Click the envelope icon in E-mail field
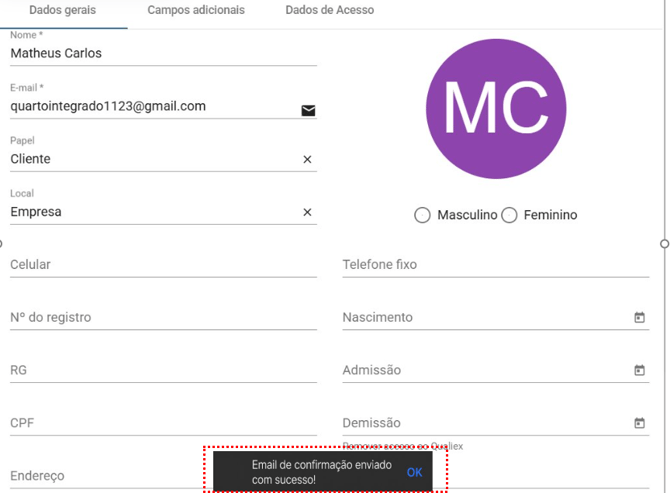The image size is (670, 493). [x=308, y=110]
